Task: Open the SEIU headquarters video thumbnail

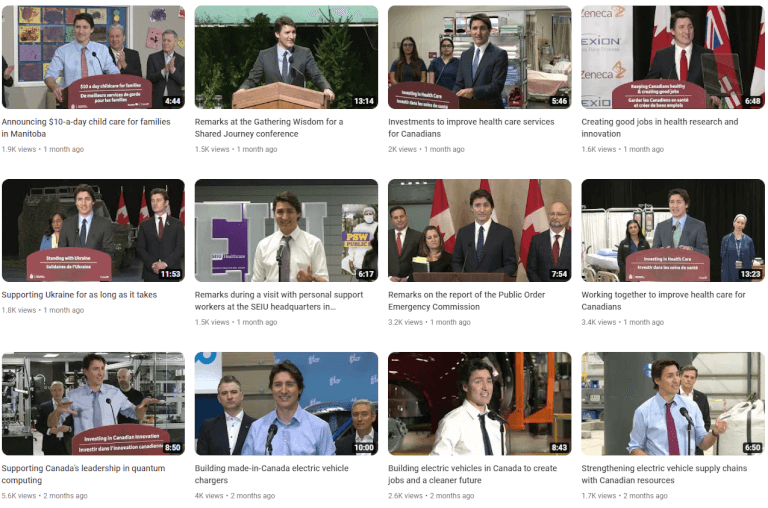Action: tap(286, 230)
